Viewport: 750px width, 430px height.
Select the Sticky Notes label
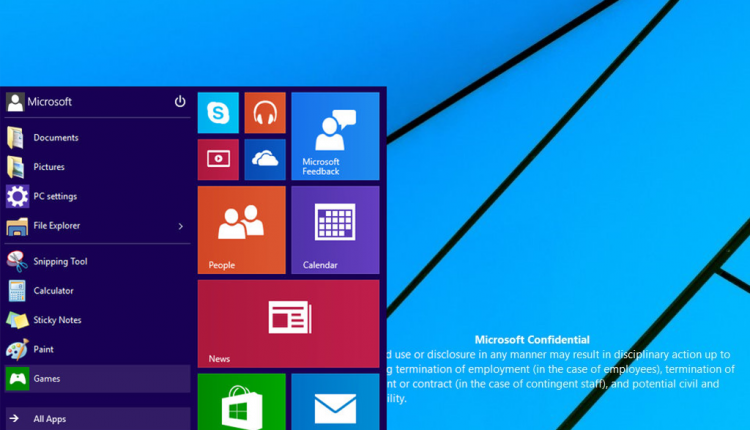pos(57,320)
